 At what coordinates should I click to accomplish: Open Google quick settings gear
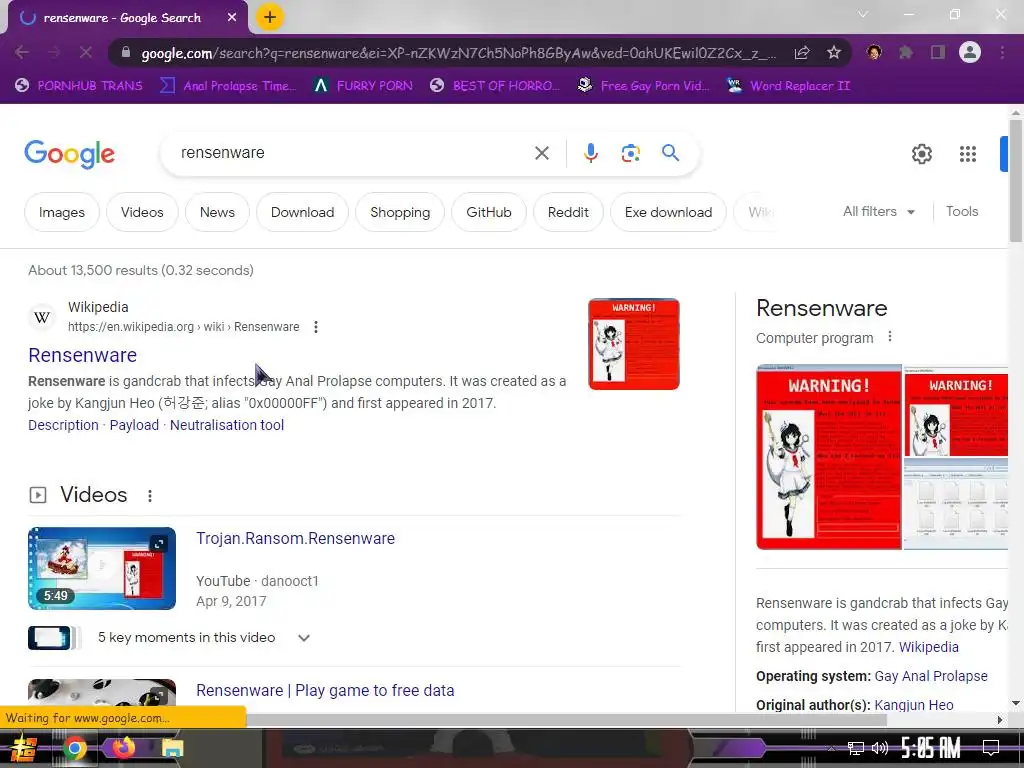tap(921, 154)
